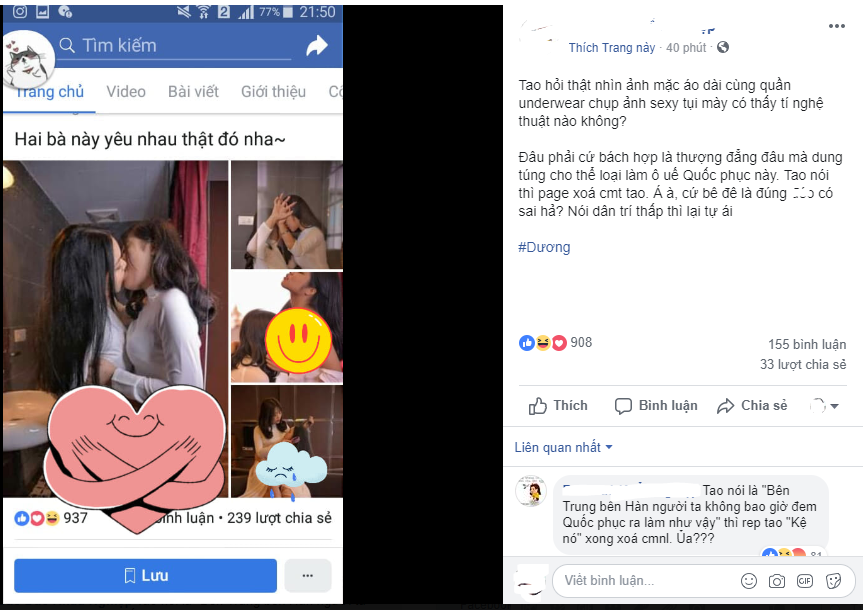Open the large kissing photo thumbnail
863x610 pixels.
tap(115, 329)
